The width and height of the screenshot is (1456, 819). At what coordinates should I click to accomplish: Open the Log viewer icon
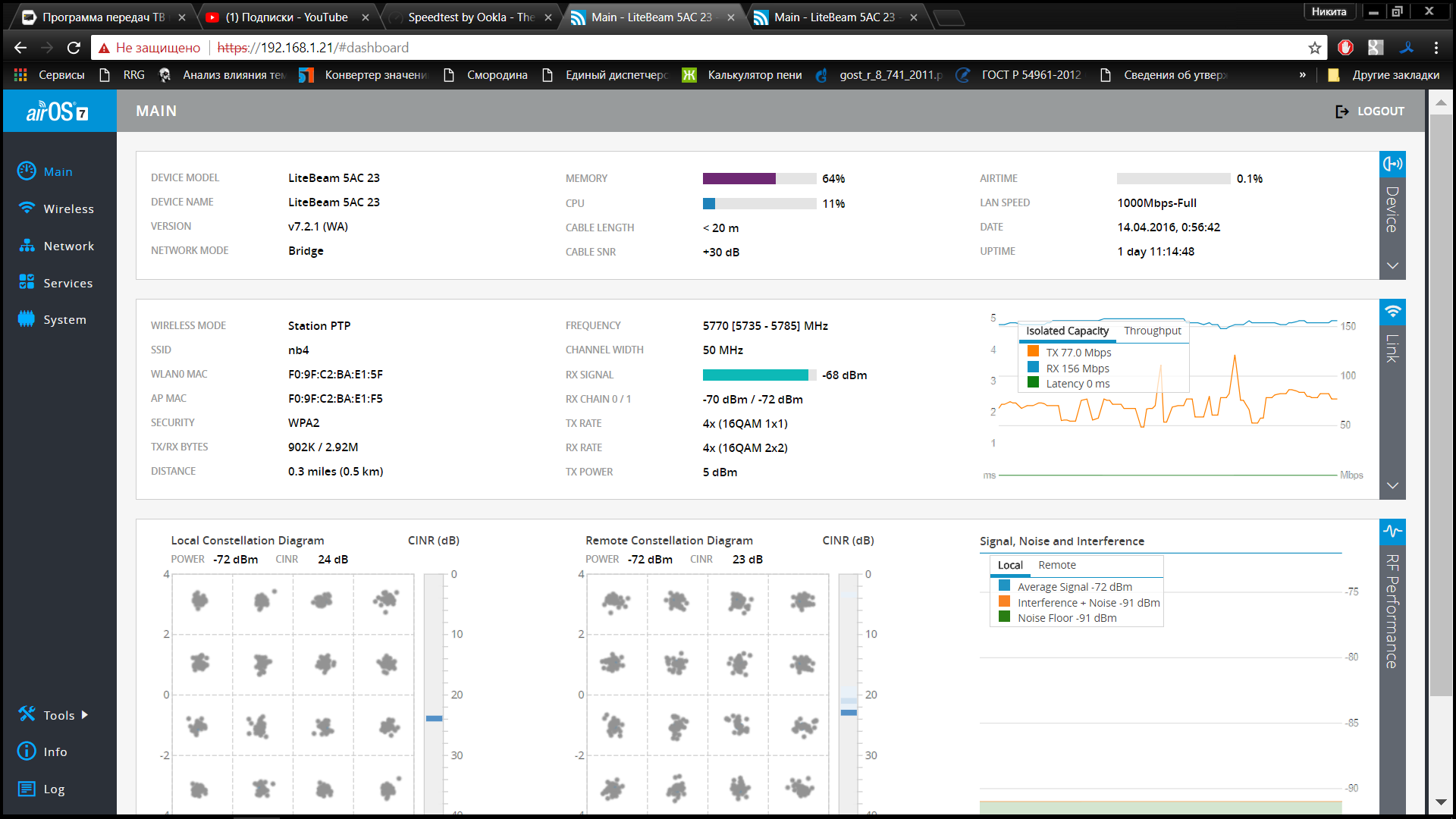pyautogui.click(x=27, y=789)
